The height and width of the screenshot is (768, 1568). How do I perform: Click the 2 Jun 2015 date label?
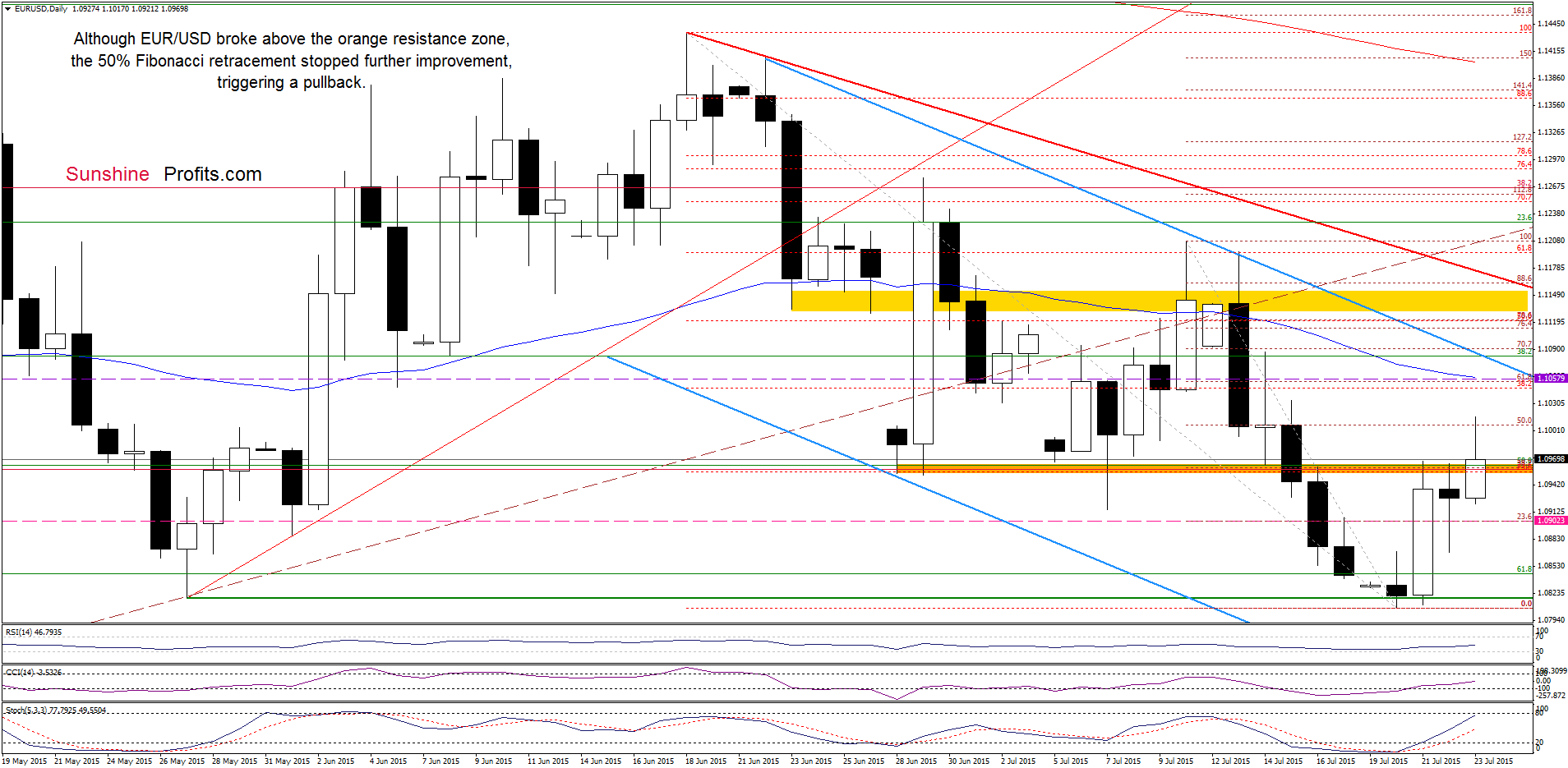[x=335, y=761]
